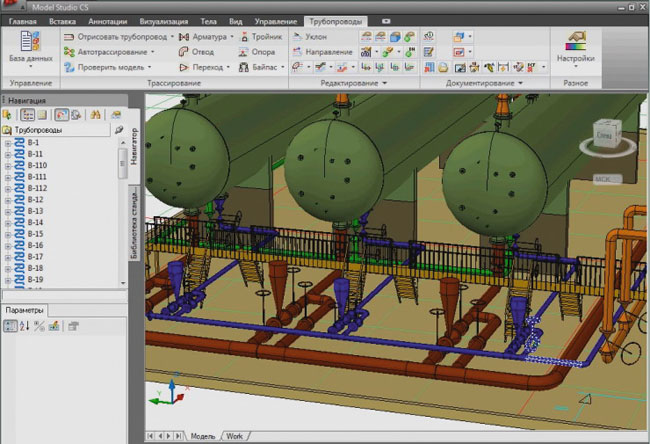
Task: Open the Арматура dropdown arrow
Action: pyautogui.click(x=231, y=37)
